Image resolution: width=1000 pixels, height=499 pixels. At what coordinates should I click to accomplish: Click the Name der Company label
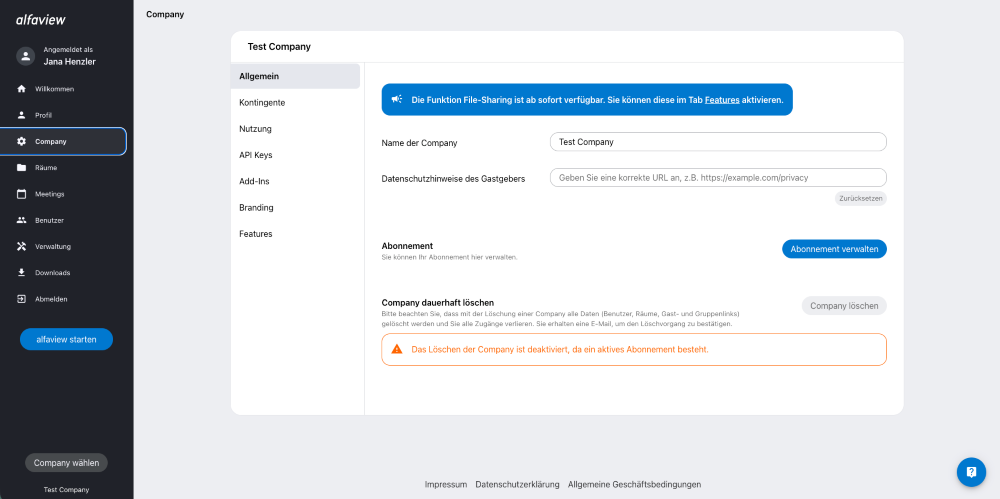pyautogui.click(x=419, y=143)
